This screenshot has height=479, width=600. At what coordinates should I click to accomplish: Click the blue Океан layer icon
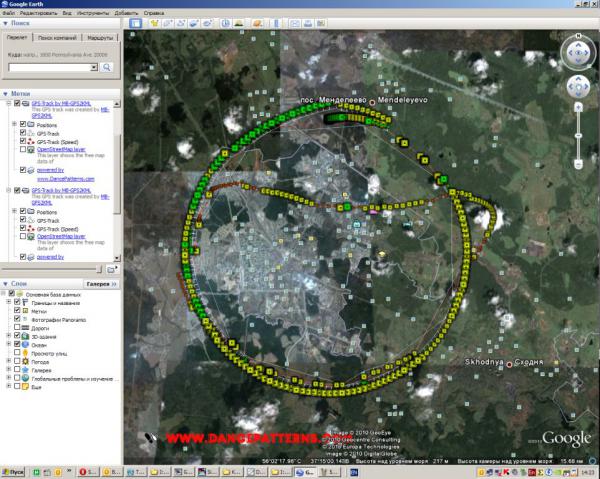(25, 345)
